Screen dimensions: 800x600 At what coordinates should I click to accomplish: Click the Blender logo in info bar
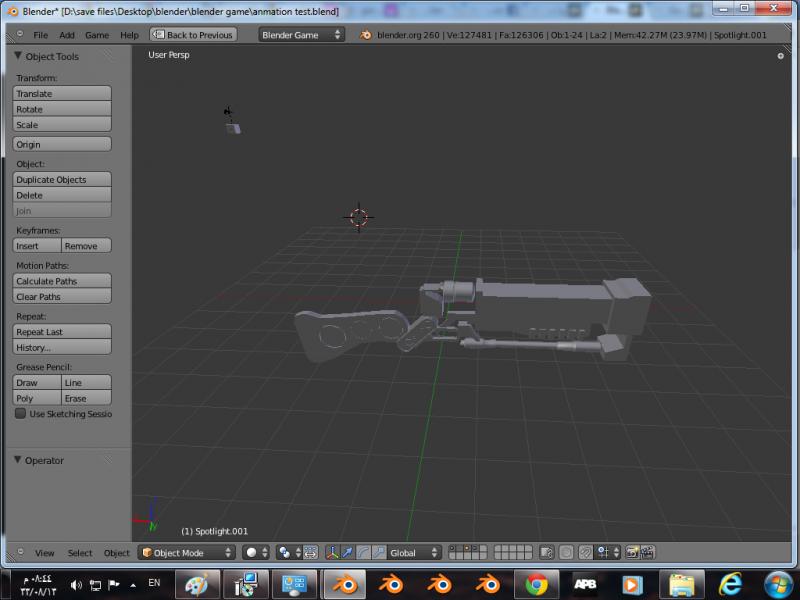click(x=365, y=35)
